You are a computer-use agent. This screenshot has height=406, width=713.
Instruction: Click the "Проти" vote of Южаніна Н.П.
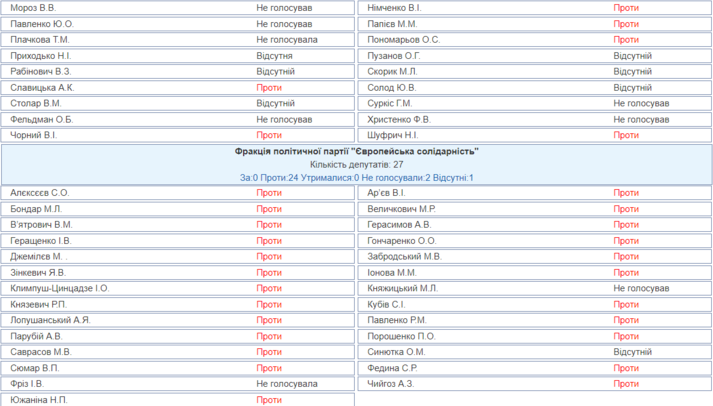pyautogui.click(x=269, y=400)
